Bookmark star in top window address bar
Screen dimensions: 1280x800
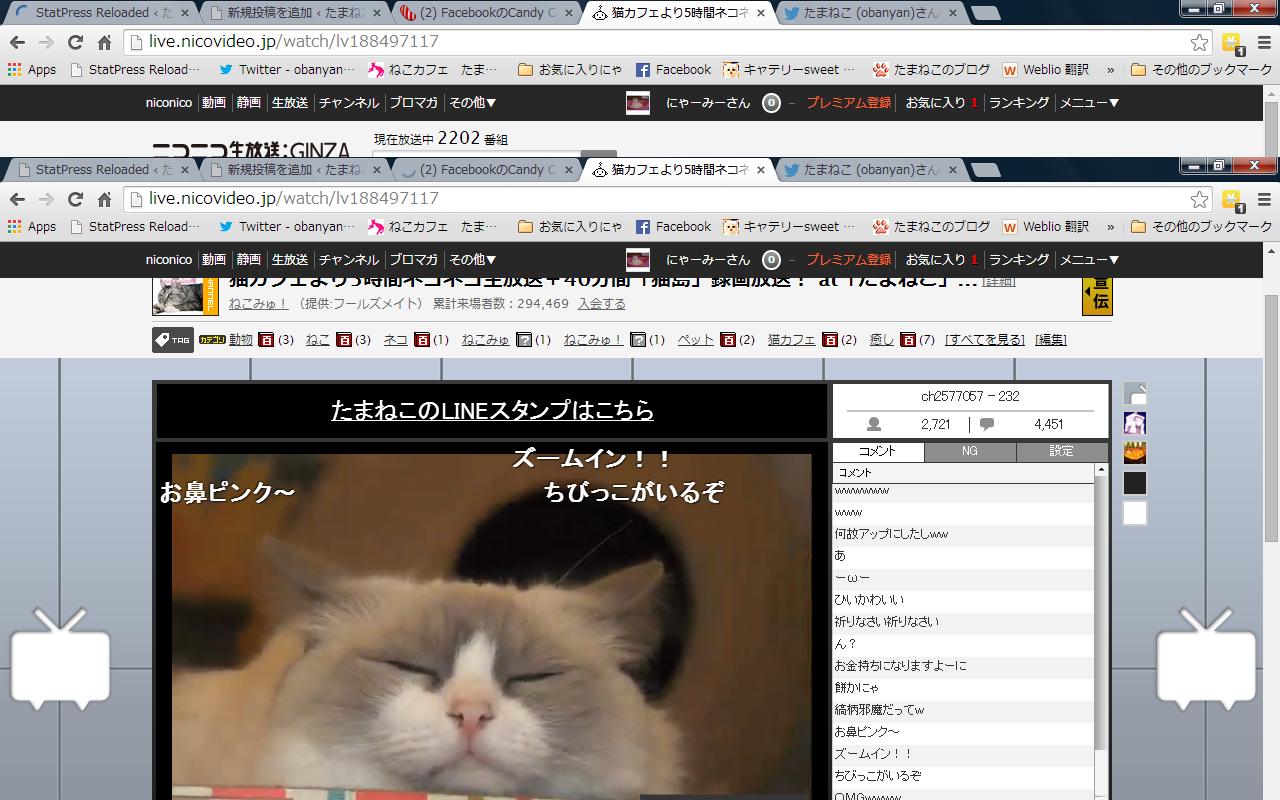pyautogui.click(x=1199, y=42)
